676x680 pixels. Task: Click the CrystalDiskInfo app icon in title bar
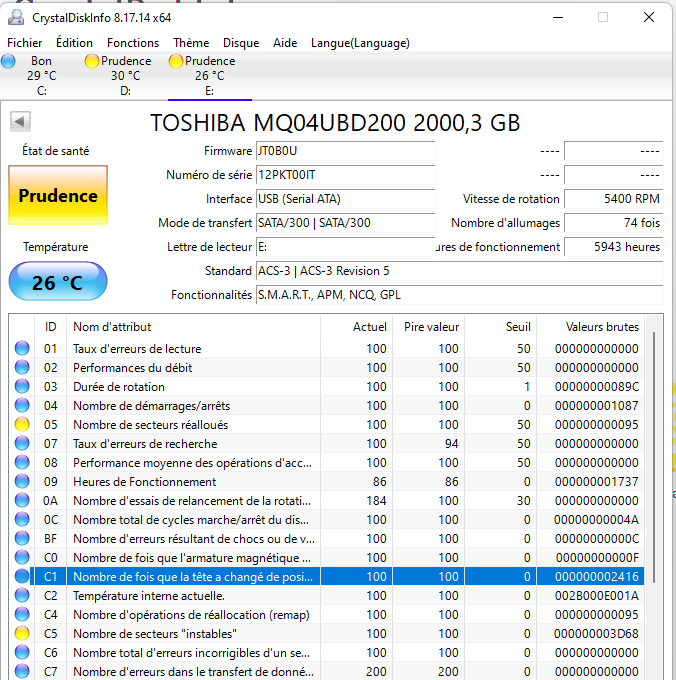click(x=16, y=17)
